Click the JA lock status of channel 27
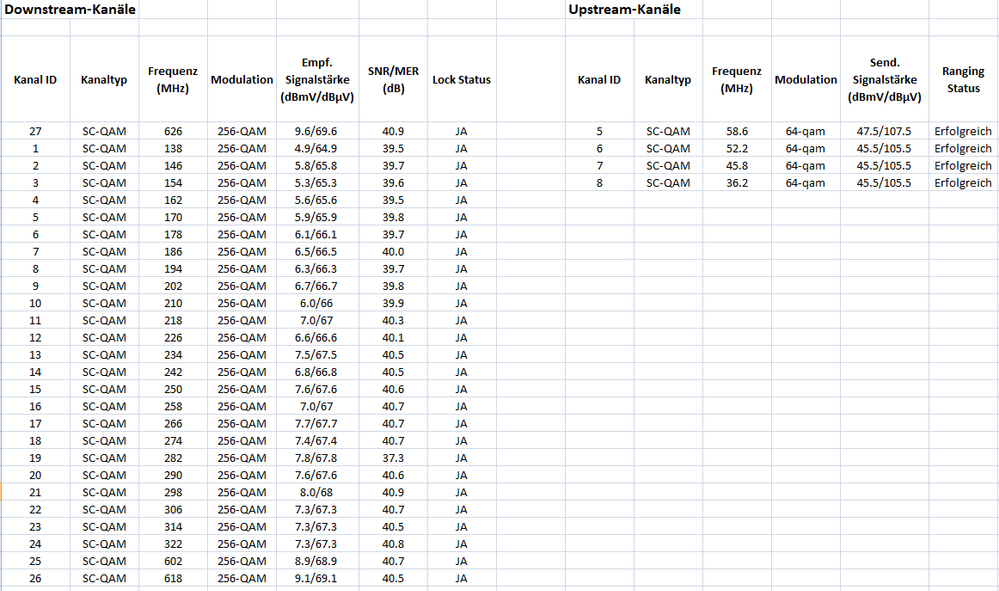 click(461, 131)
